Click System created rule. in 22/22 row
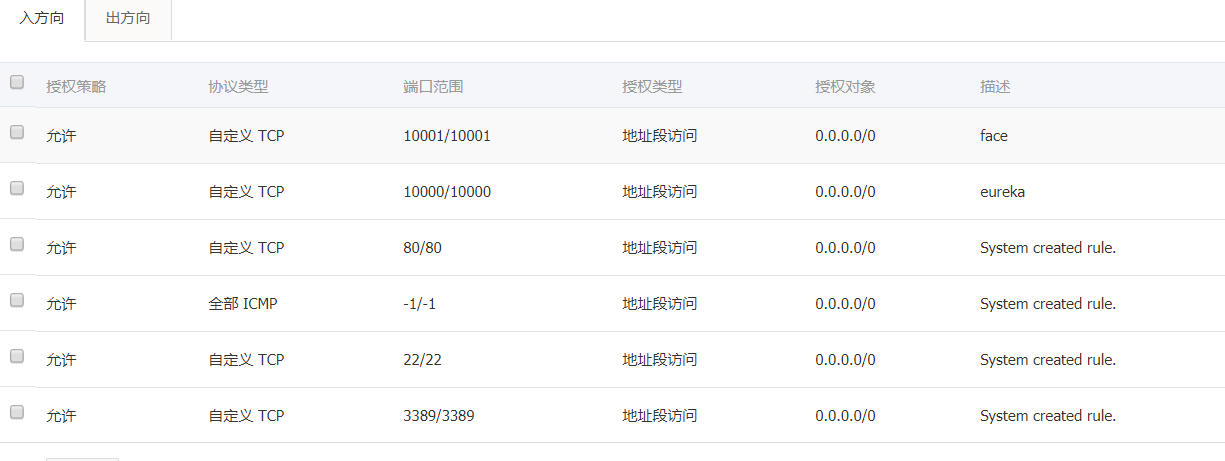This screenshot has height=461, width=1225. (1048, 360)
